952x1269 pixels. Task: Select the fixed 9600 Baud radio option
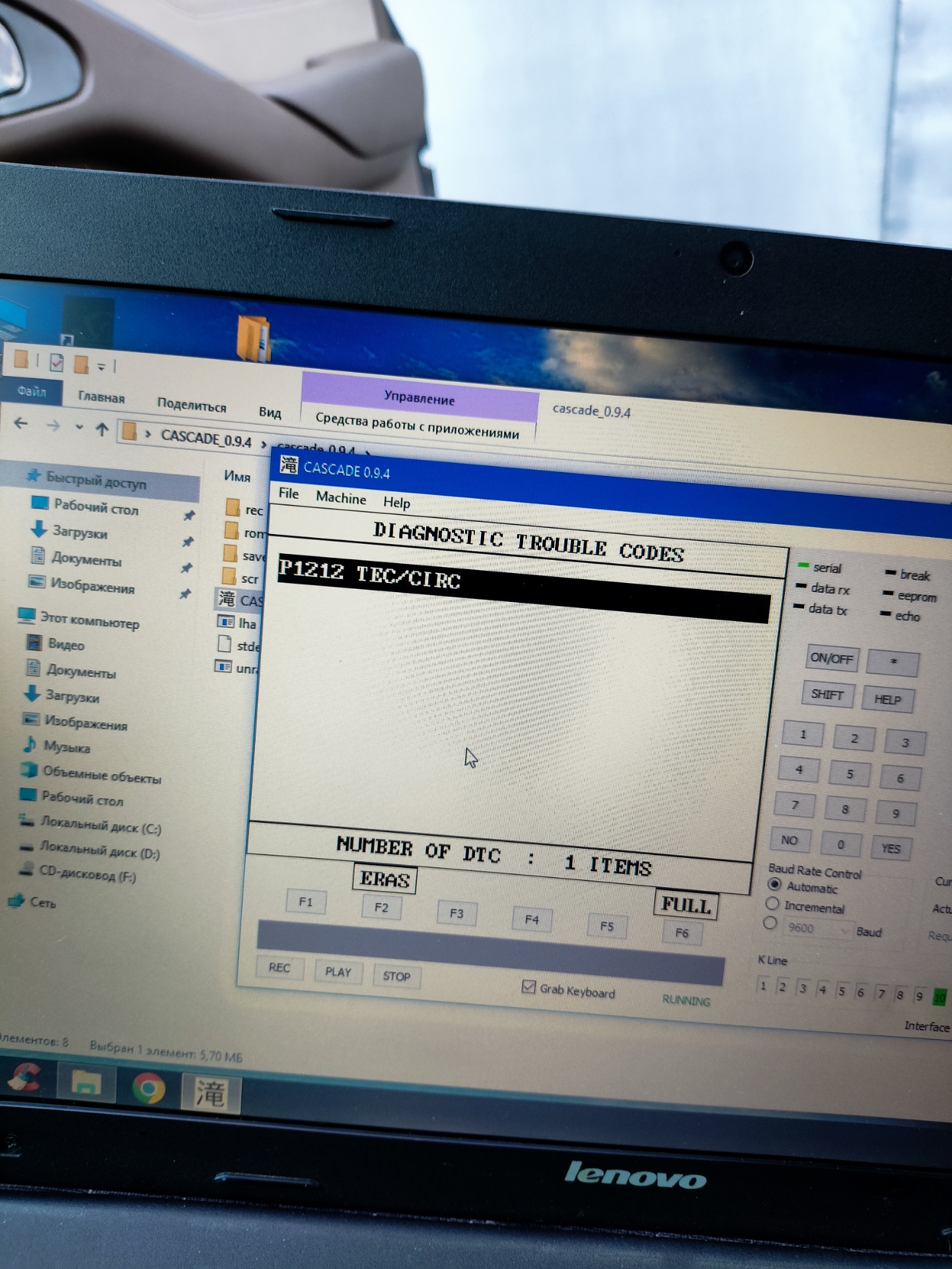[x=770, y=923]
